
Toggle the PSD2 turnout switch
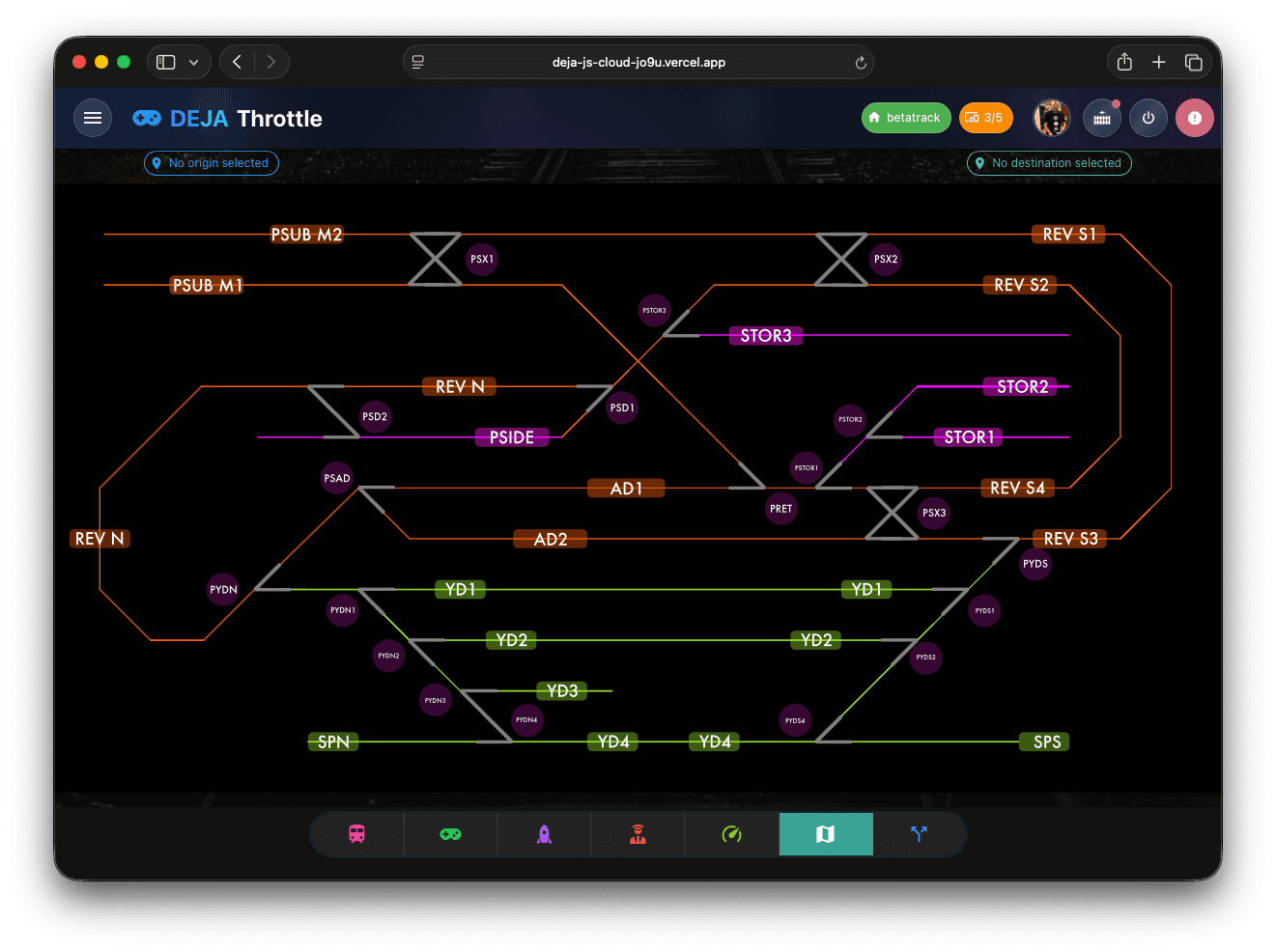coord(374,416)
